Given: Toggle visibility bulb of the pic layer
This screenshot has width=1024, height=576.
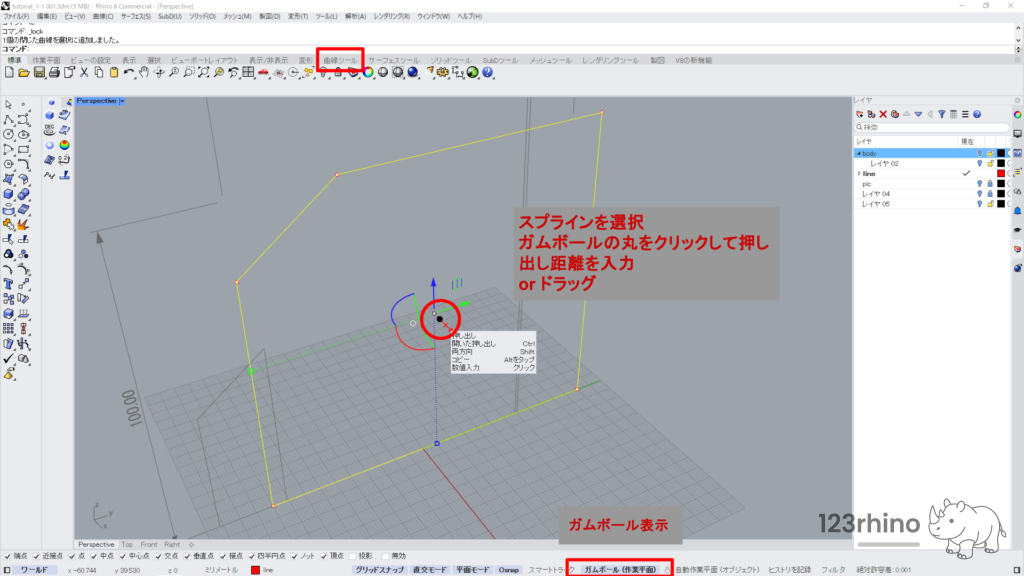Looking at the screenshot, I should 979,184.
